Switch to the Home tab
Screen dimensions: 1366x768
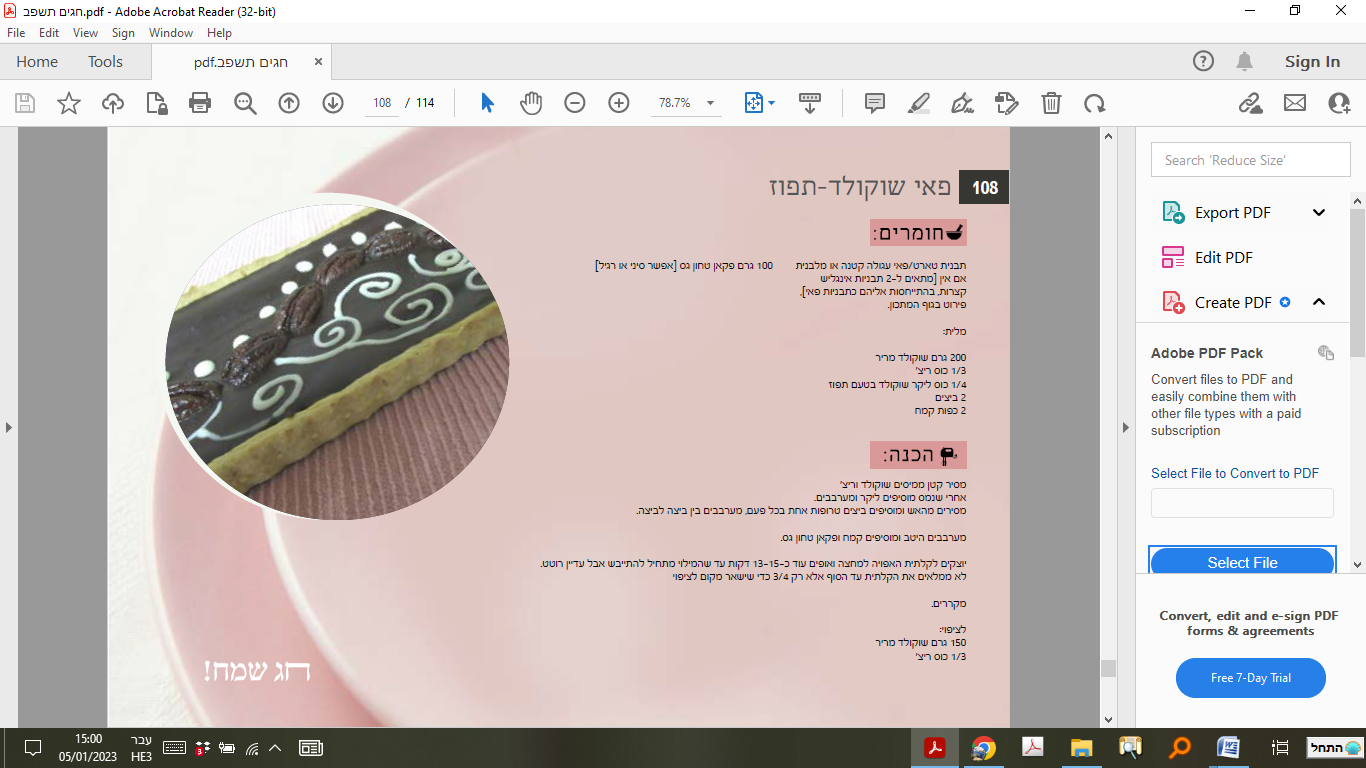pos(37,62)
